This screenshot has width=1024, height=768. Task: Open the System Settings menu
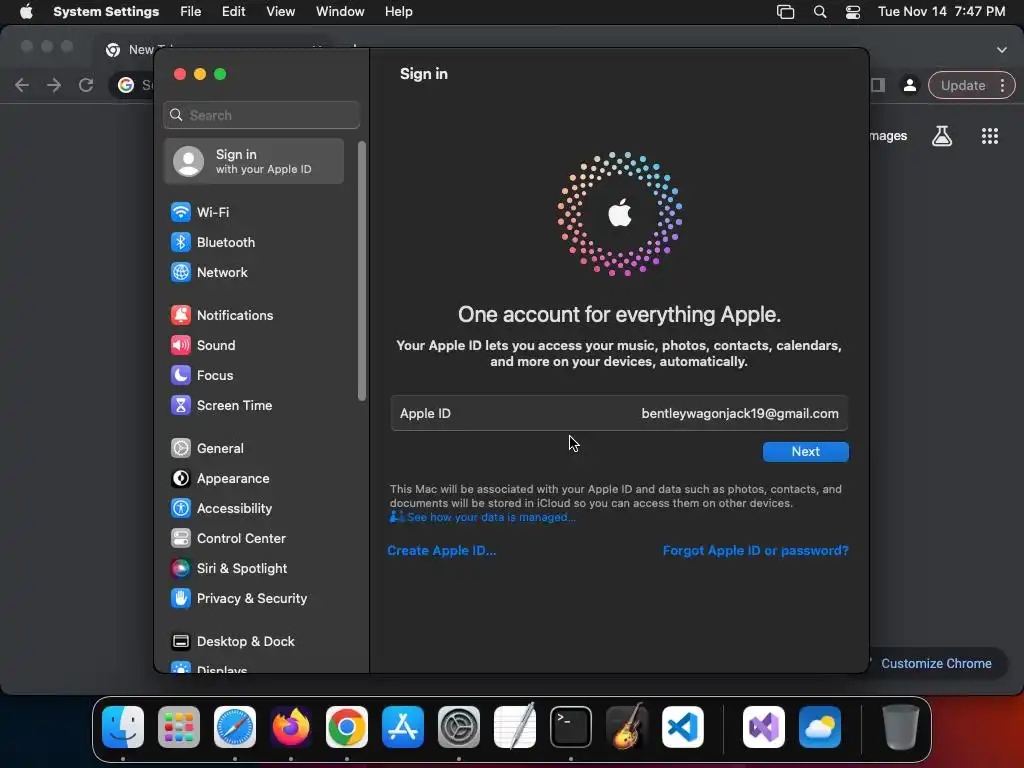pyautogui.click(x=106, y=12)
